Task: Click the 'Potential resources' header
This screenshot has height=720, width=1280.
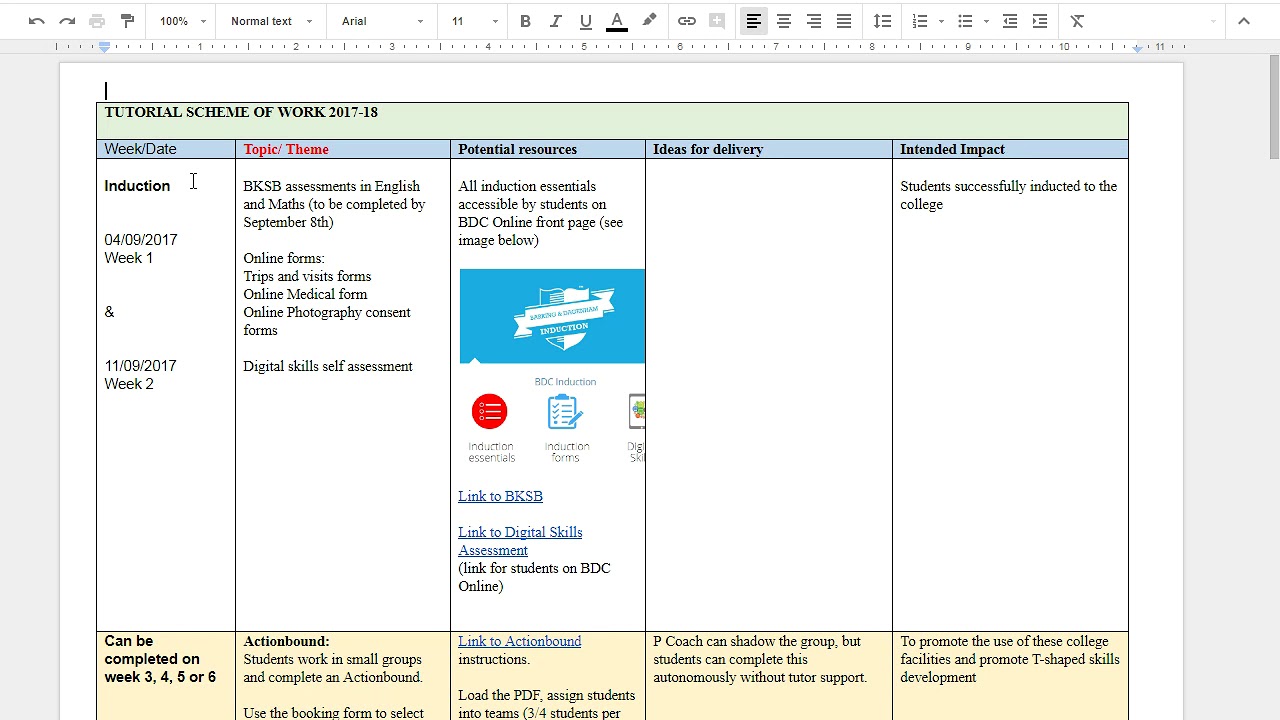Action: pyautogui.click(x=517, y=149)
